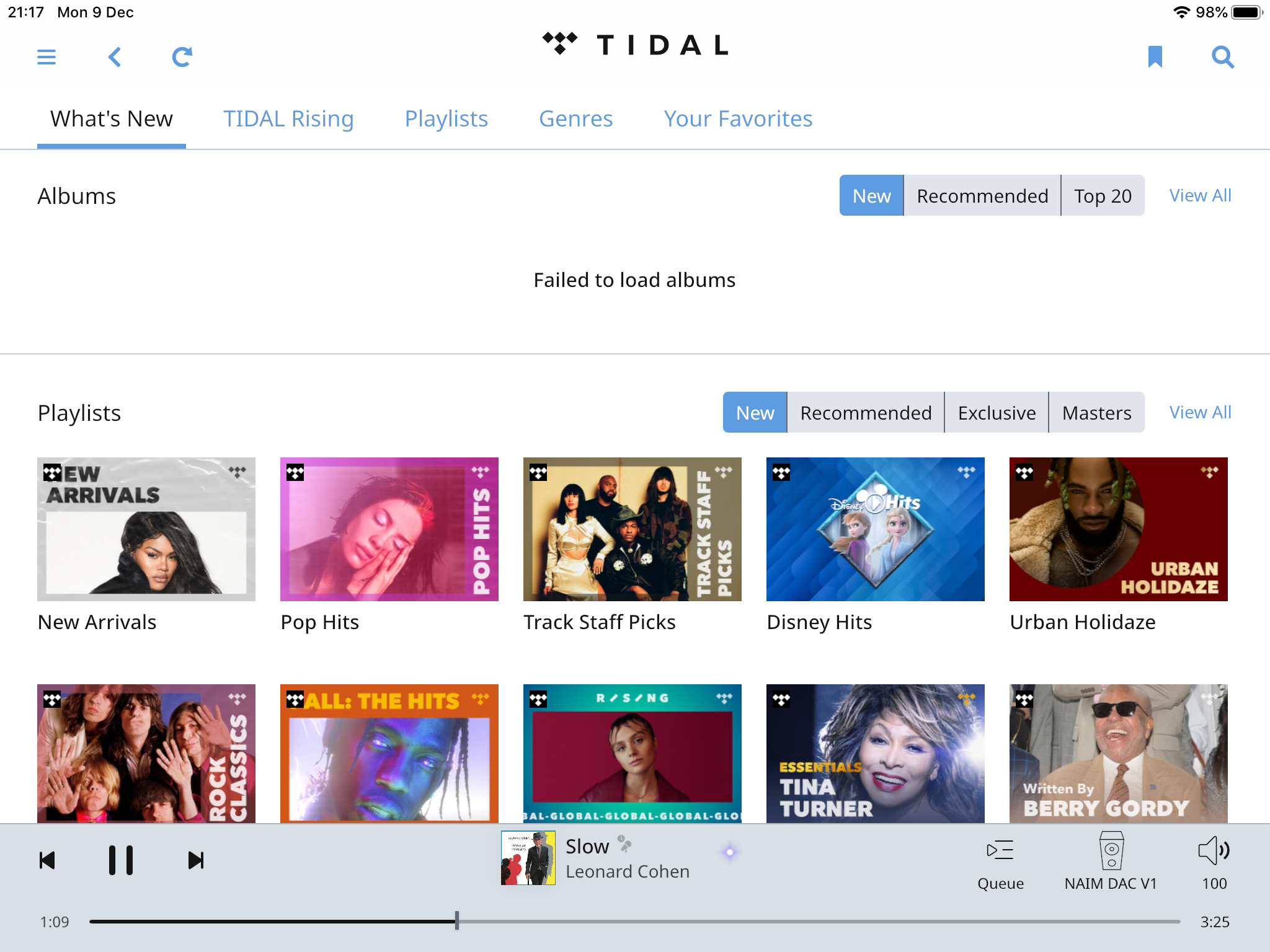The width and height of the screenshot is (1270, 952).
Task: Open the Disney Hits playlist cover
Action: click(876, 529)
